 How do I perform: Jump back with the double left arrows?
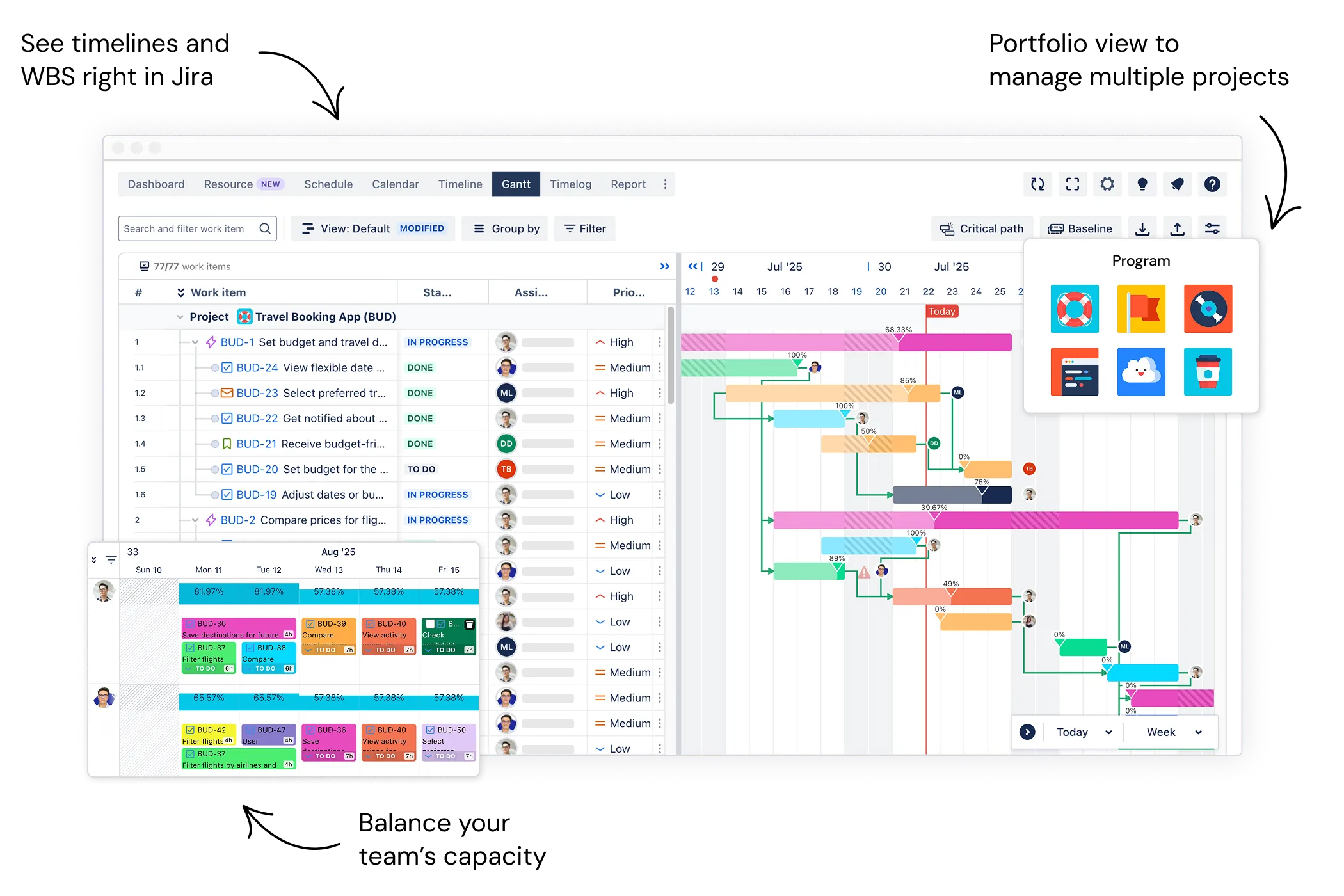[x=692, y=266]
